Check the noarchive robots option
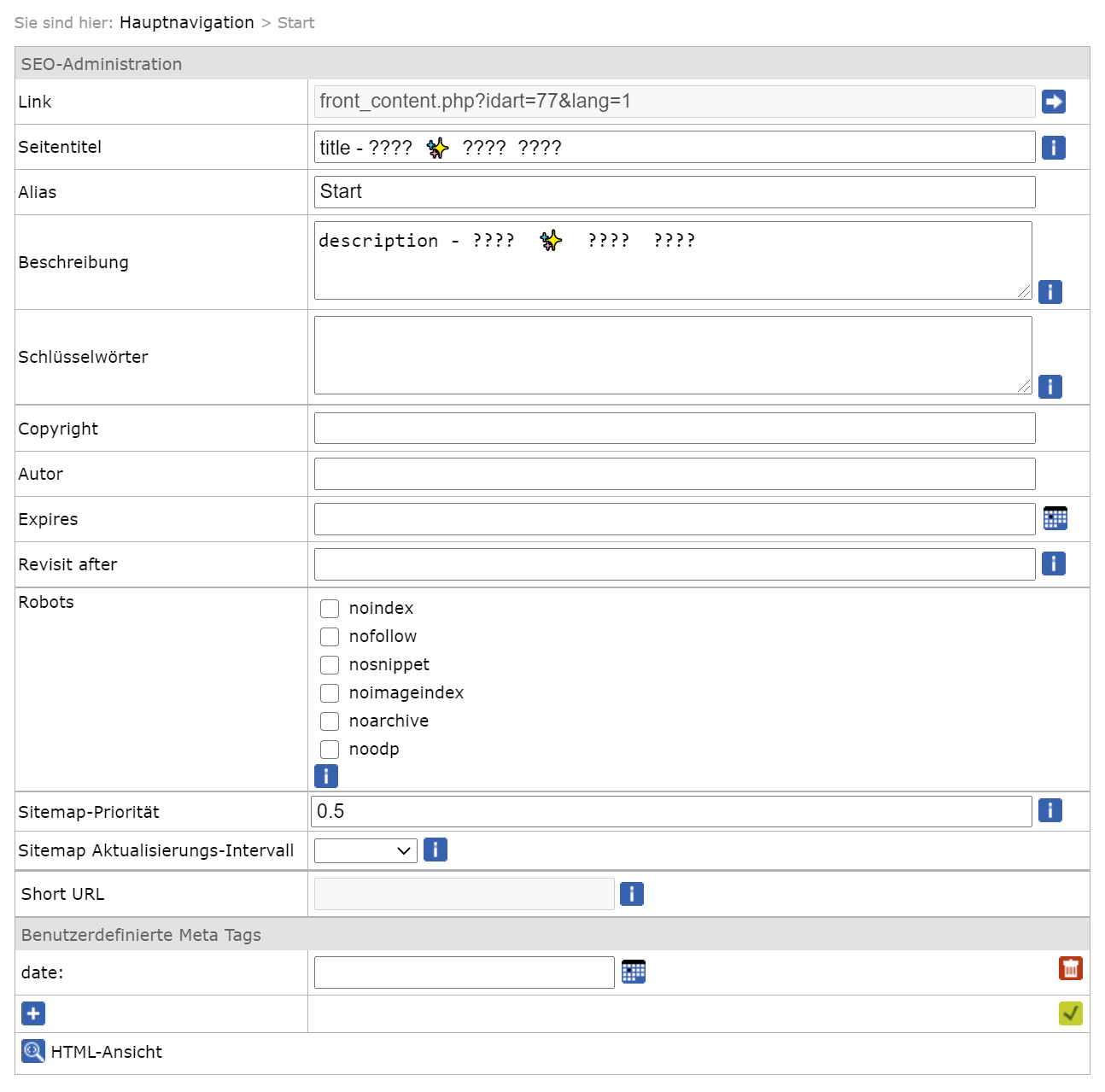 tap(330, 721)
